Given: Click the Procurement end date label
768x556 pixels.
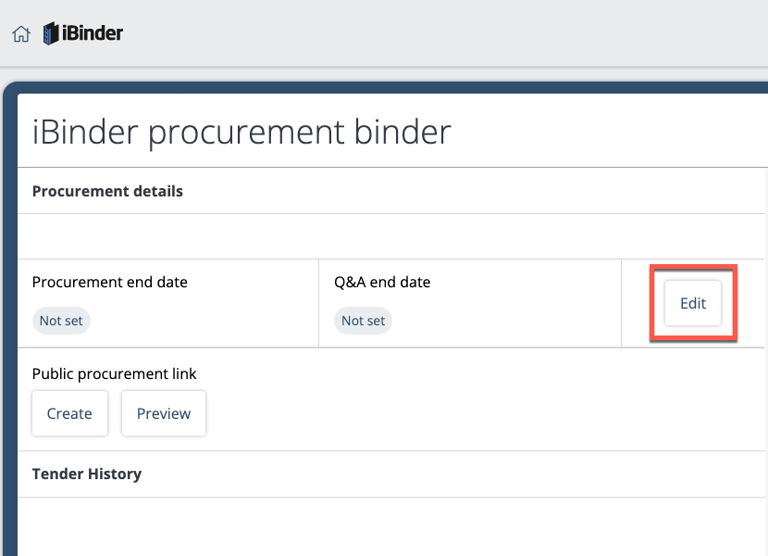Looking at the screenshot, I should click(x=110, y=282).
